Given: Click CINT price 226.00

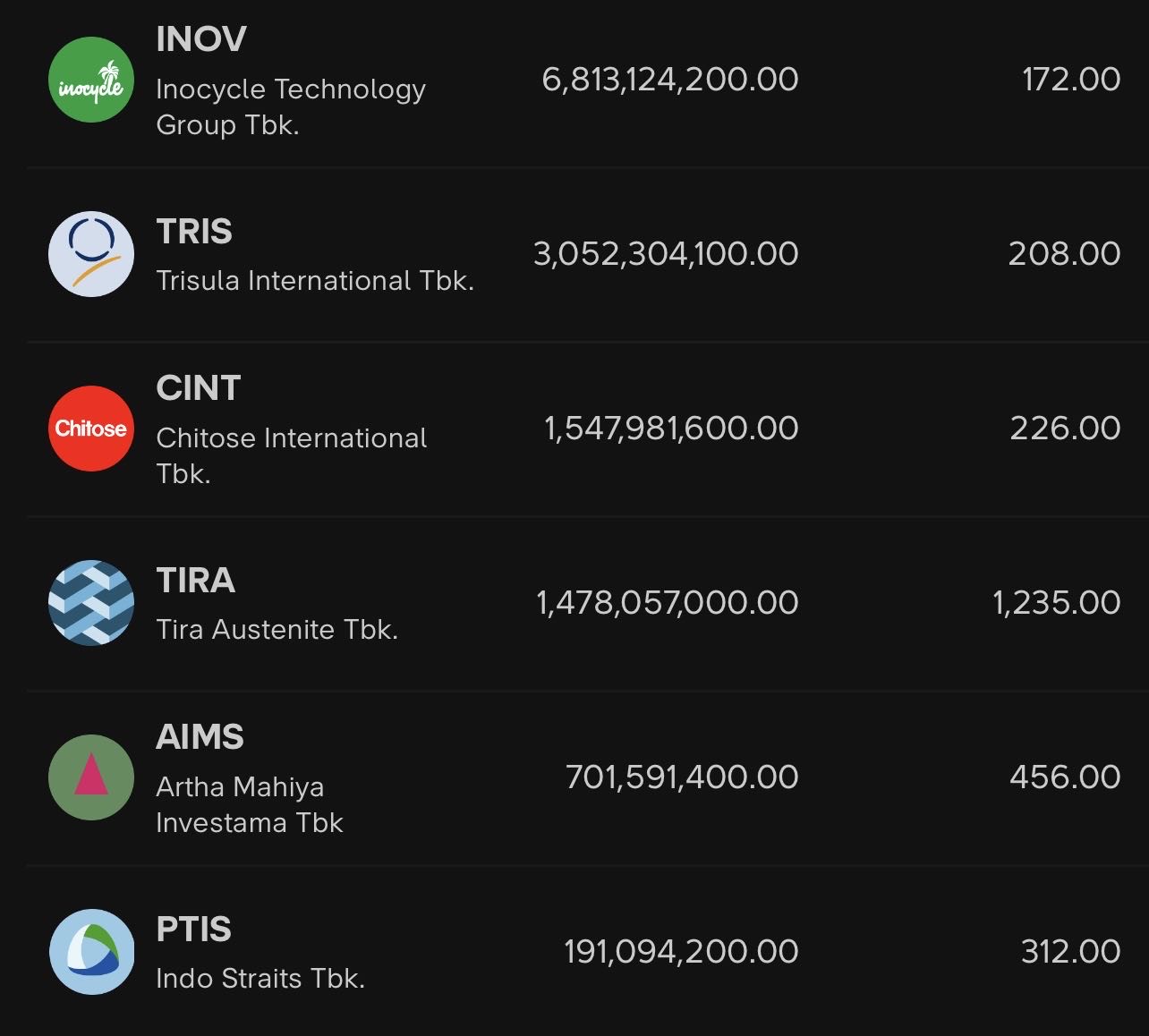Looking at the screenshot, I should 1065,429.
